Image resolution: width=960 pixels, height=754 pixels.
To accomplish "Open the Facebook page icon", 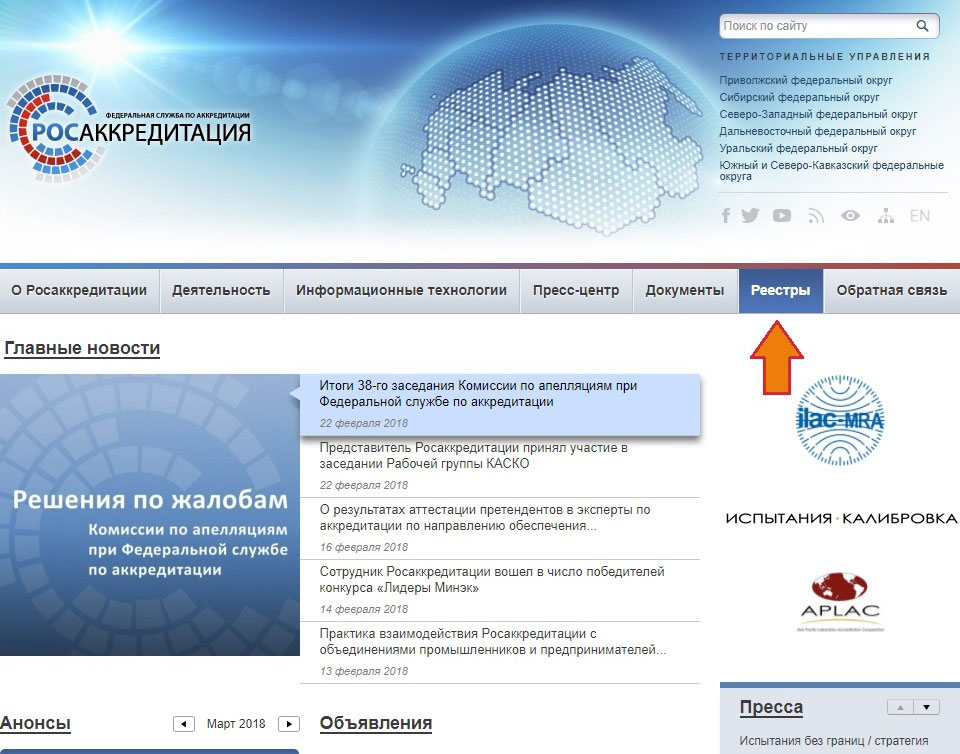I will (726, 215).
